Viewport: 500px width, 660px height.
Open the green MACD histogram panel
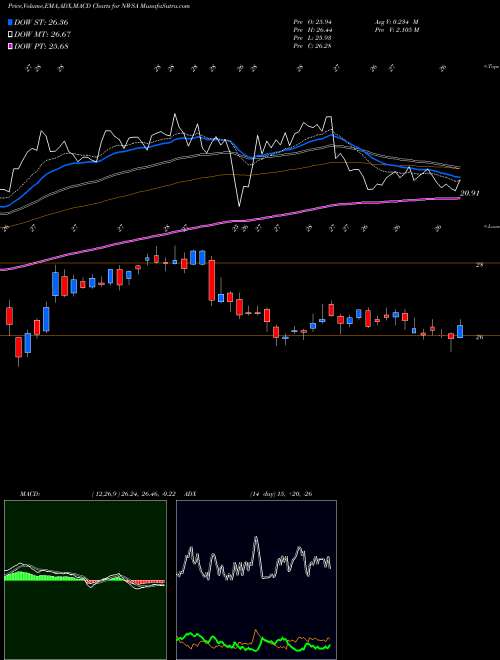click(x=85, y=580)
